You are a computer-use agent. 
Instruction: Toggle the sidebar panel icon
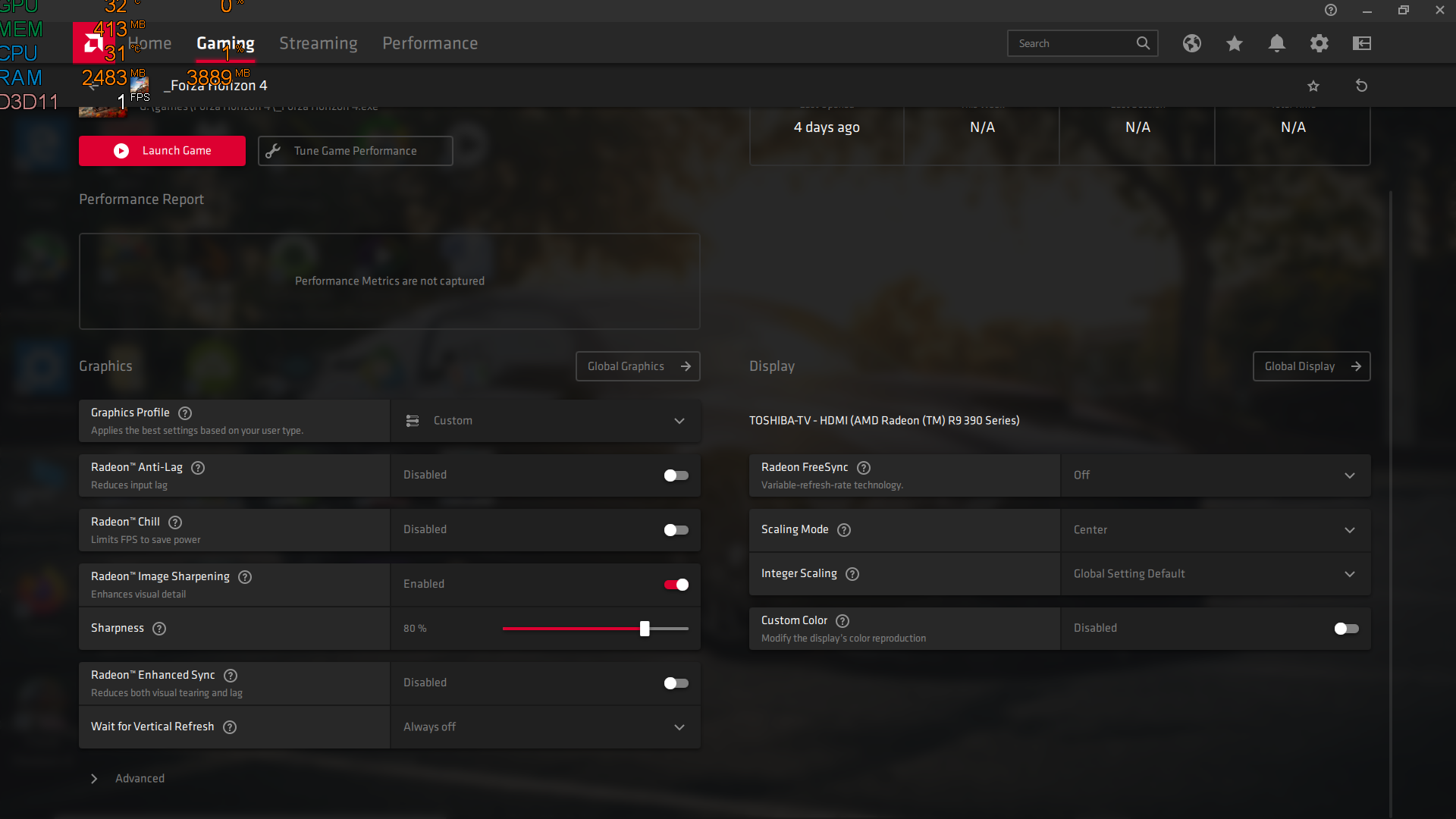1362,43
